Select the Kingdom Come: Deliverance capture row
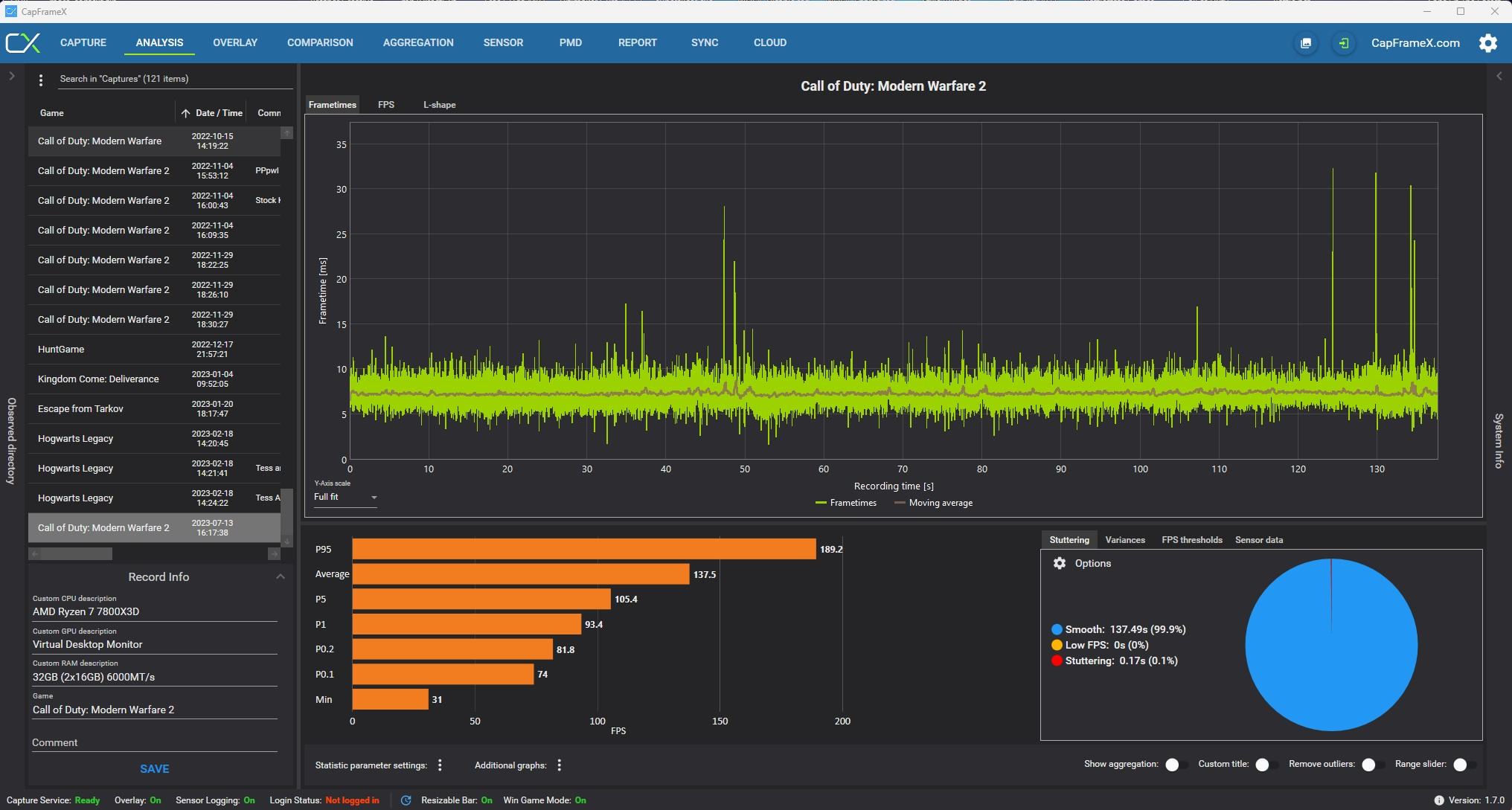The height and width of the screenshot is (810, 1512). (x=155, y=379)
